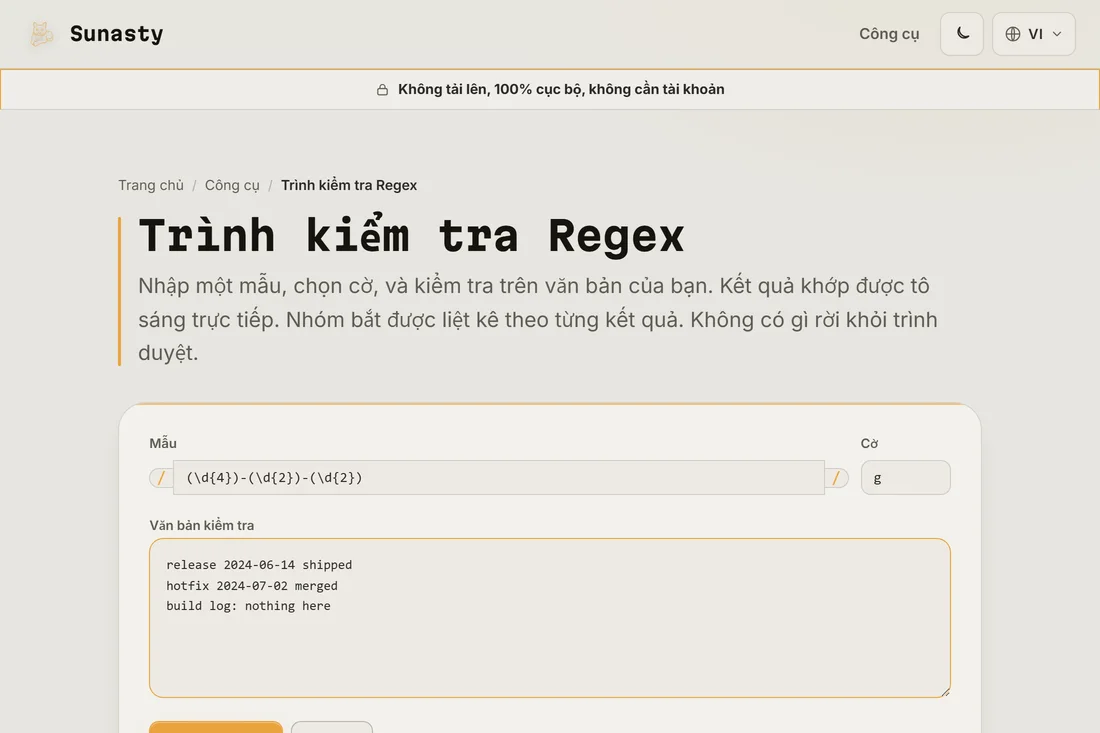This screenshot has width=1100, height=733.
Task: Click the Sunasty cat logo icon
Action: pyautogui.click(x=41, y=34)
